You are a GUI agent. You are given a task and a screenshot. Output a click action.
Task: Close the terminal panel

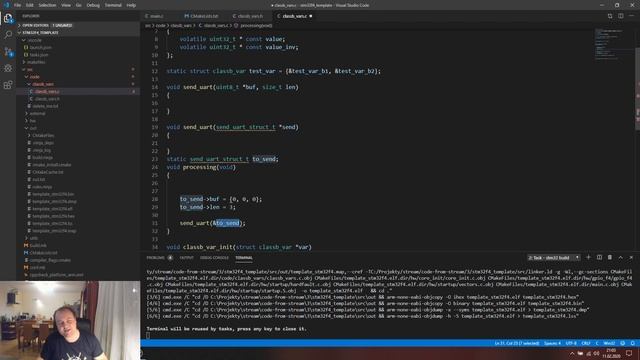pos(631,258)
